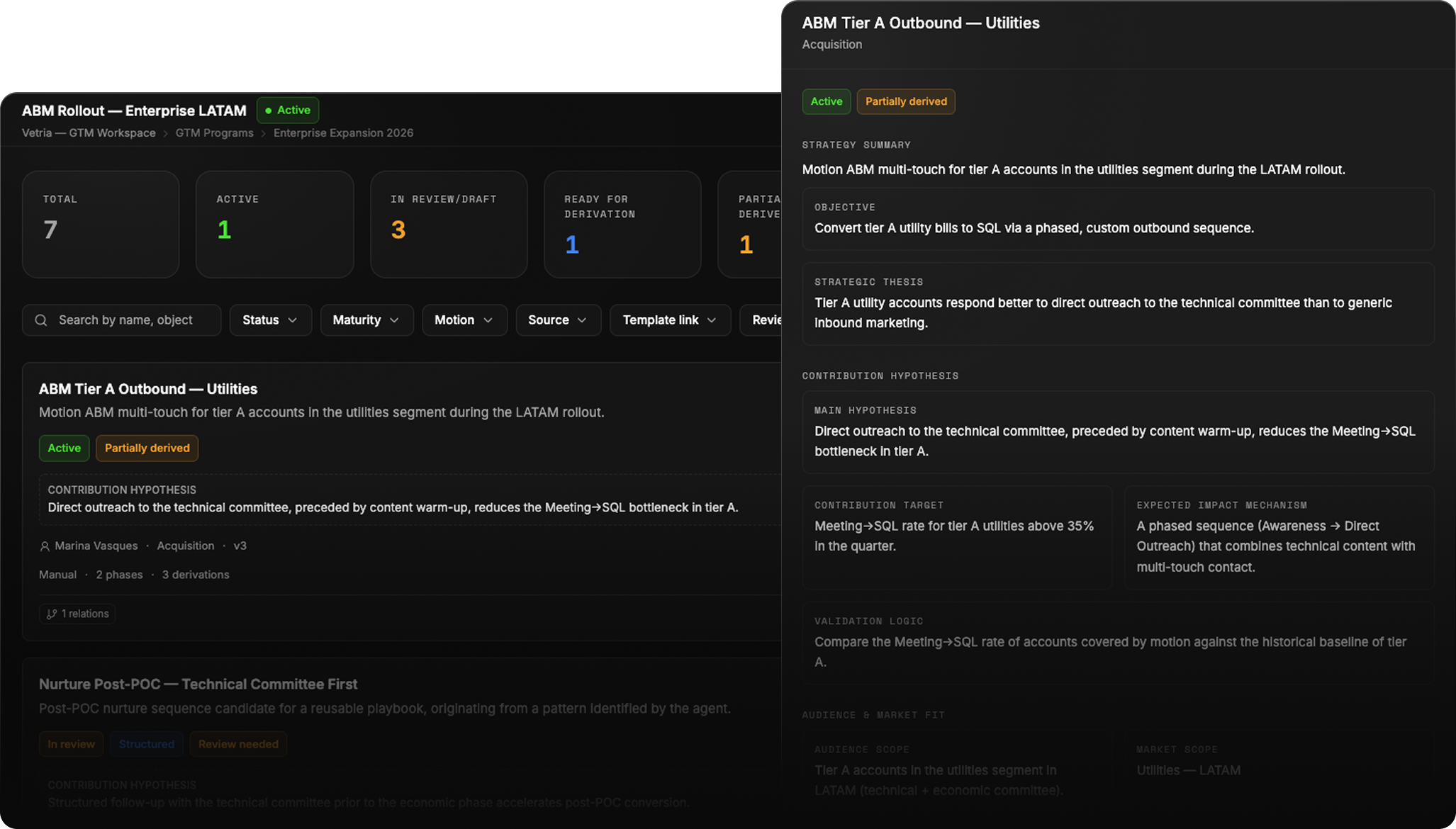The width and height of the screenshot is (1456, 829).
Task: Focus the Search by name, object field
Action: [x=121, y=320]
